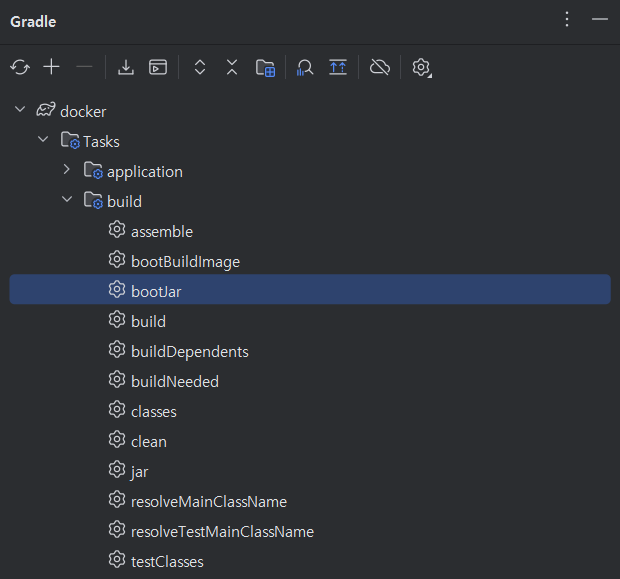The width and height of the screenshot is (620, 579).
Task: Click the folder icon beside application
Action: point(93,170)
